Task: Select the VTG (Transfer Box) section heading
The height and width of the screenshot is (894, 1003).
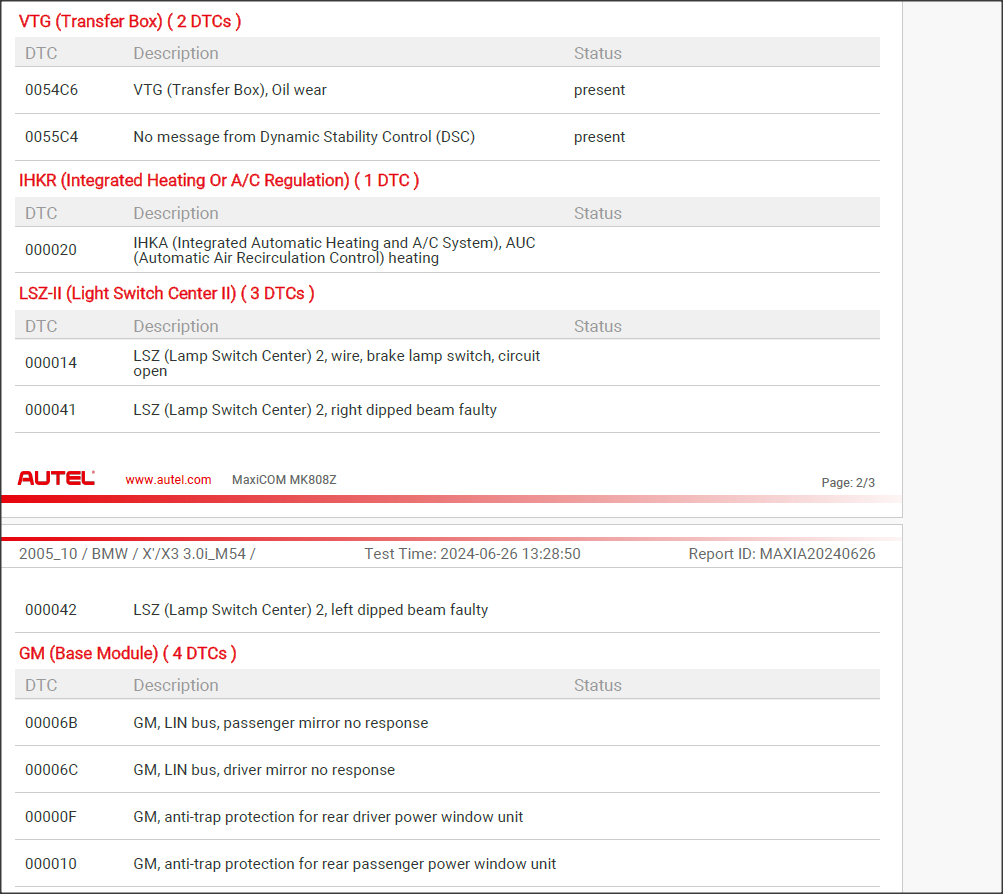Action: pyautogui.click(x=130, y=21)
